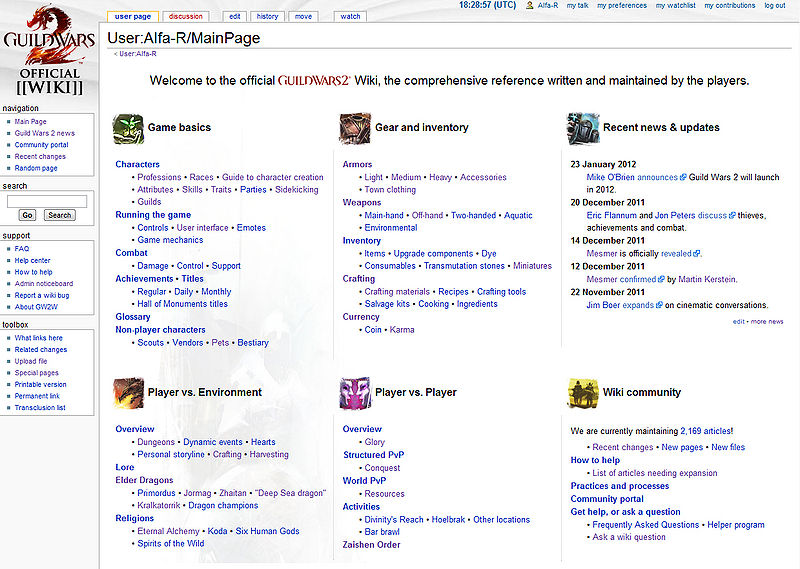This screenshot has height=569, width=800.
Task: Click external link icon after Mesmer confirmed
Action: [661, 279]
